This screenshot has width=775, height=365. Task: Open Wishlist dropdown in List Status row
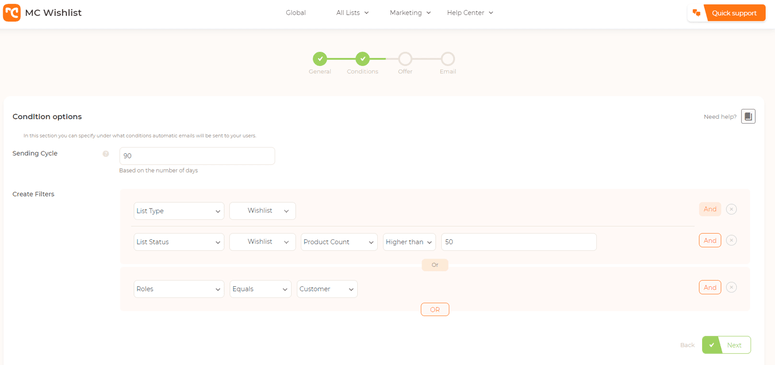pyautogui.click(x=262, y=242)
